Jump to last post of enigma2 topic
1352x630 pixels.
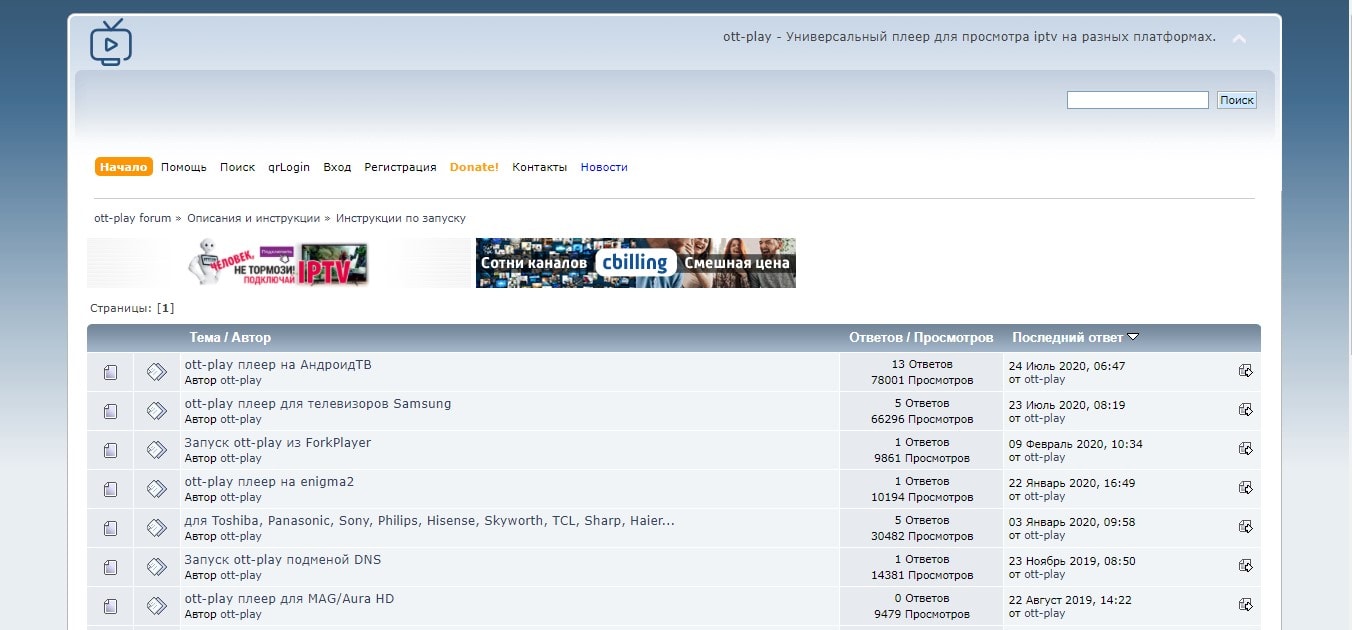coord(1245,488)
